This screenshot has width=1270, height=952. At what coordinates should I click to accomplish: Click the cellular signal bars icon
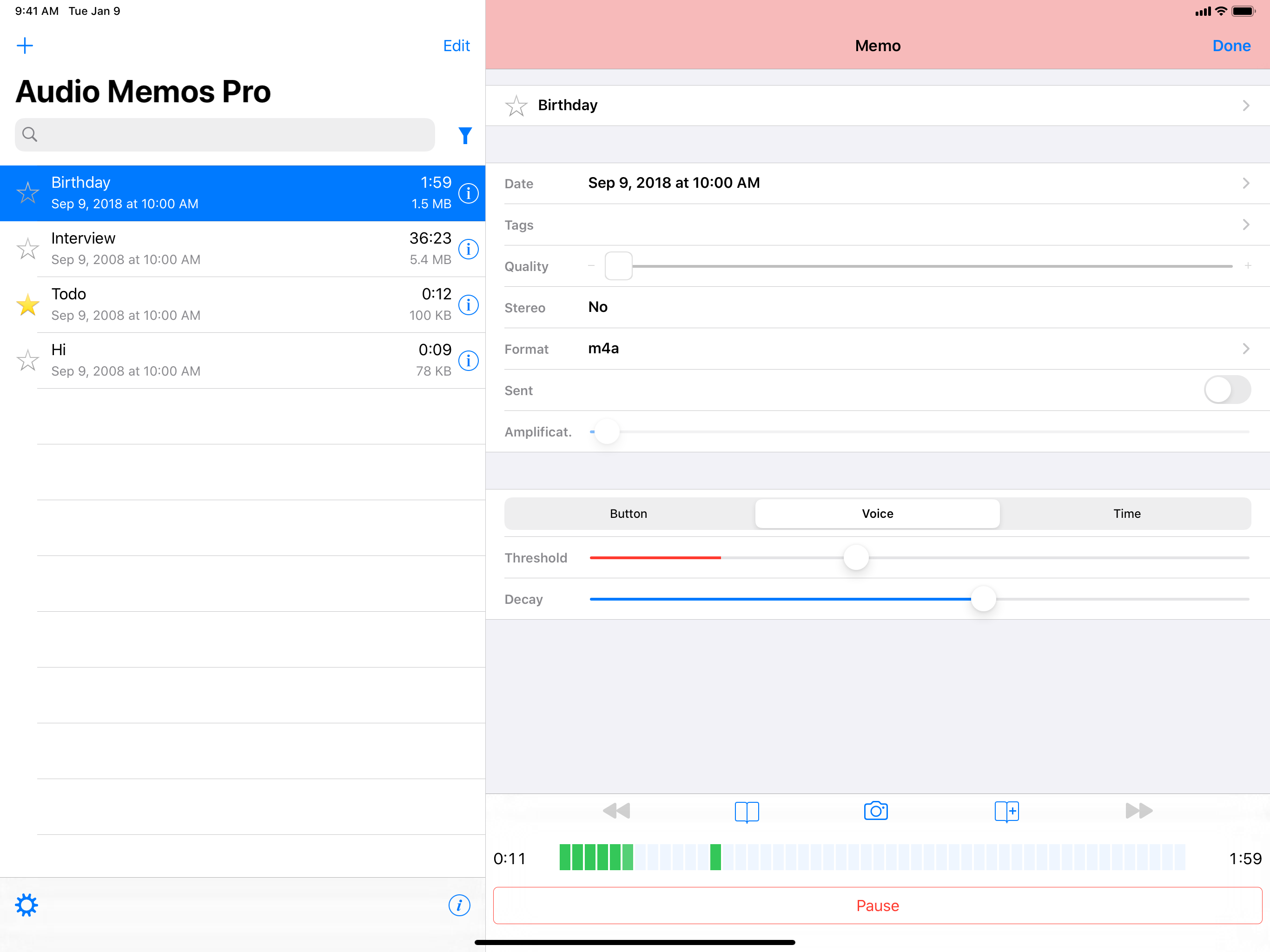(1203, 12)
